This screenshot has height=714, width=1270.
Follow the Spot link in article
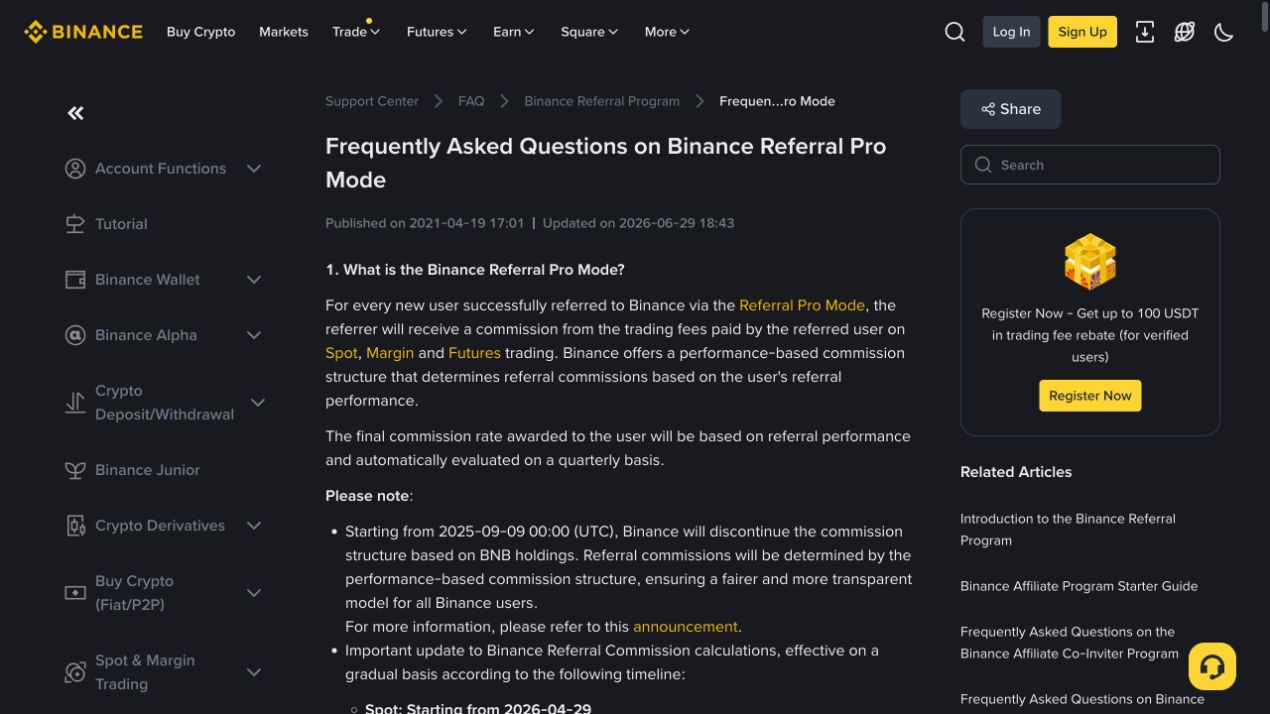[341, 353]
